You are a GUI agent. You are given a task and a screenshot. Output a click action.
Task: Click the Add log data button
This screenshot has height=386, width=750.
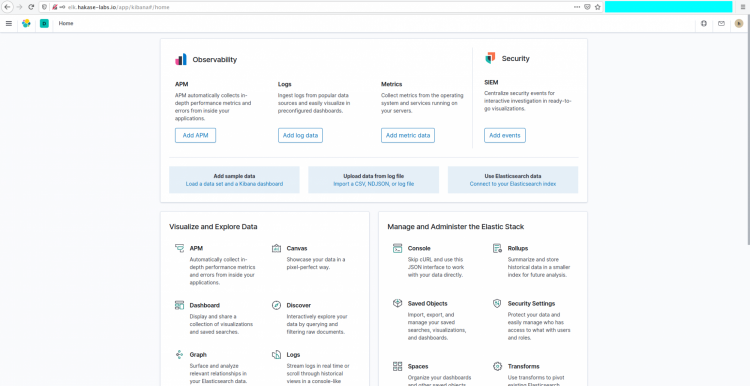coord(300,135)
